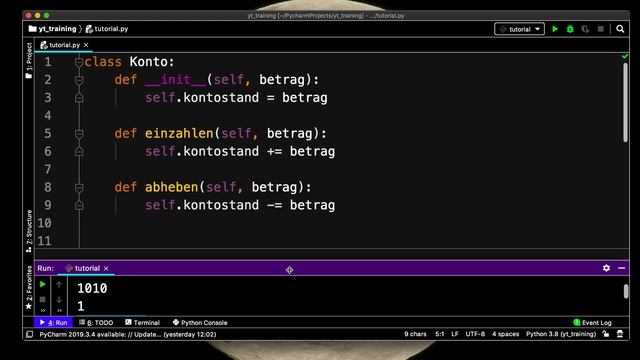Click the method name abheben in the code
This screenshot has height=360, width=640.
pos(171,187)
